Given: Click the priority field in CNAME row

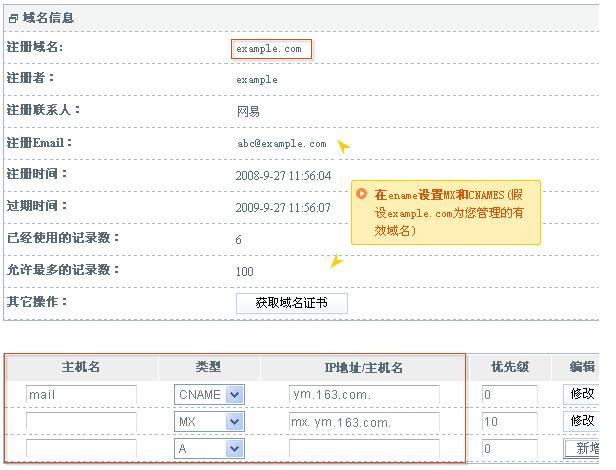Looking at the screenshot, I should pyautogui.click(x=510, y=395).
